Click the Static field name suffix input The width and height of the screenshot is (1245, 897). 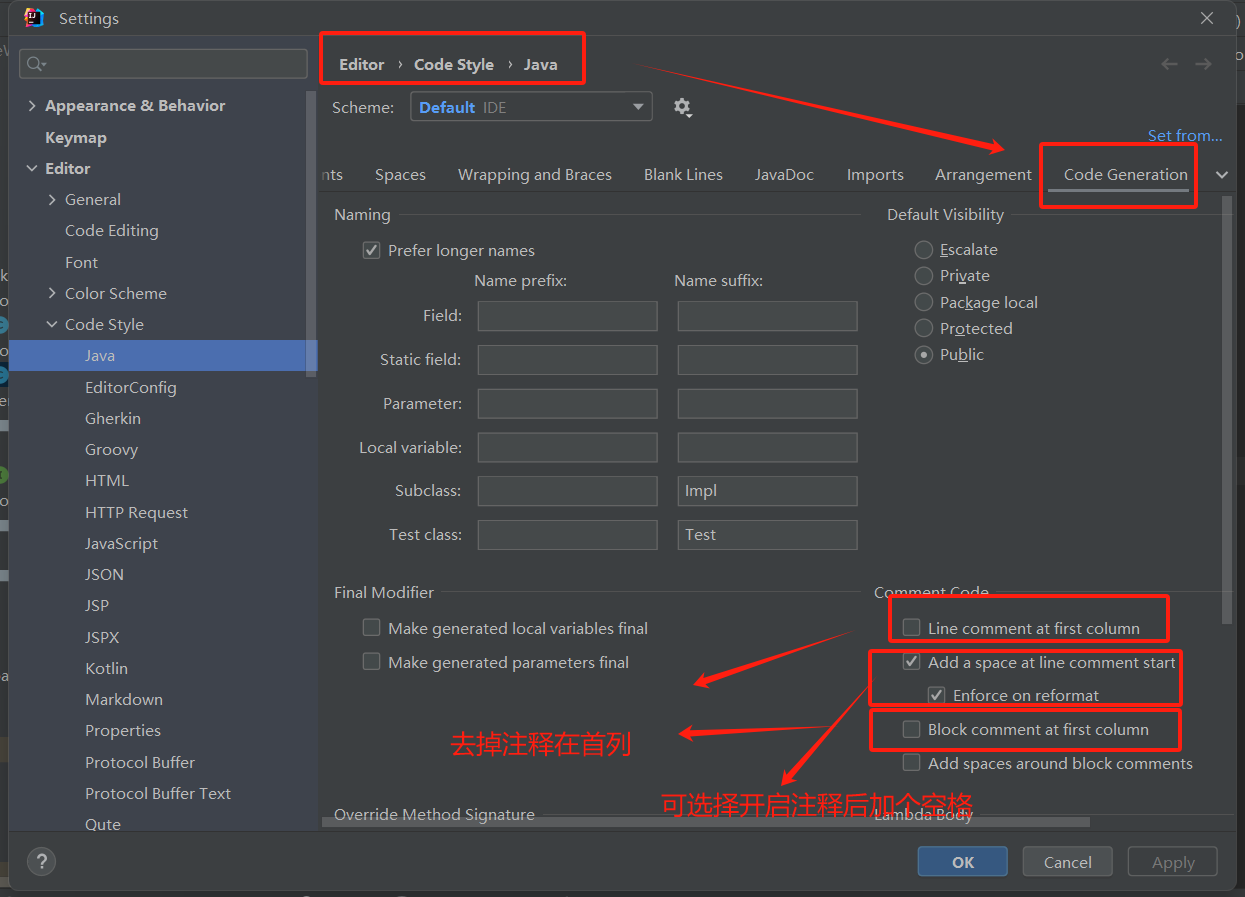pos(768,360)
